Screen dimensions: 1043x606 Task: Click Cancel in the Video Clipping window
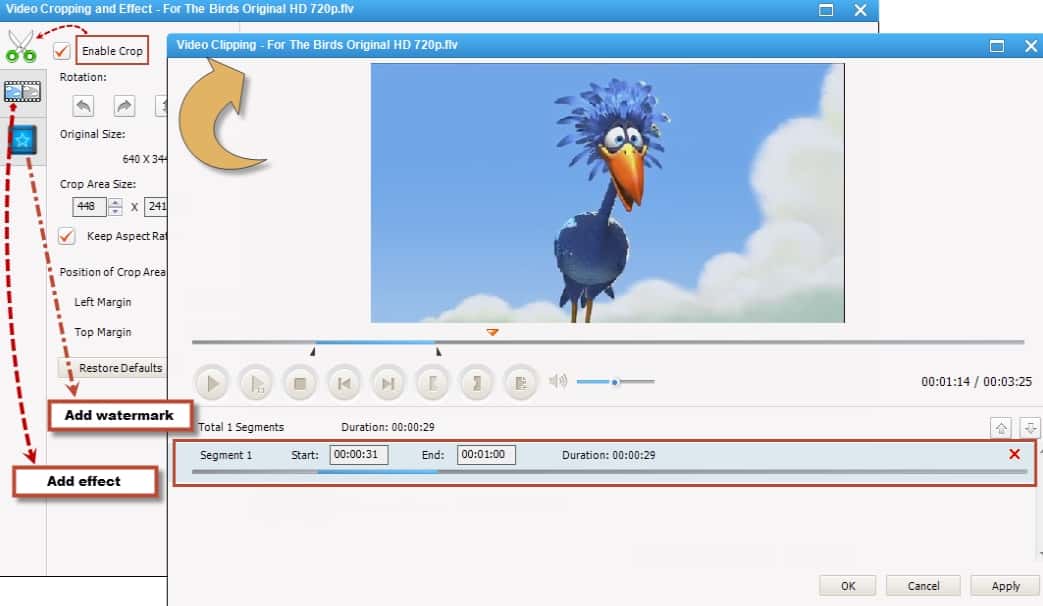pyautogui.click(x=923, y=586)
